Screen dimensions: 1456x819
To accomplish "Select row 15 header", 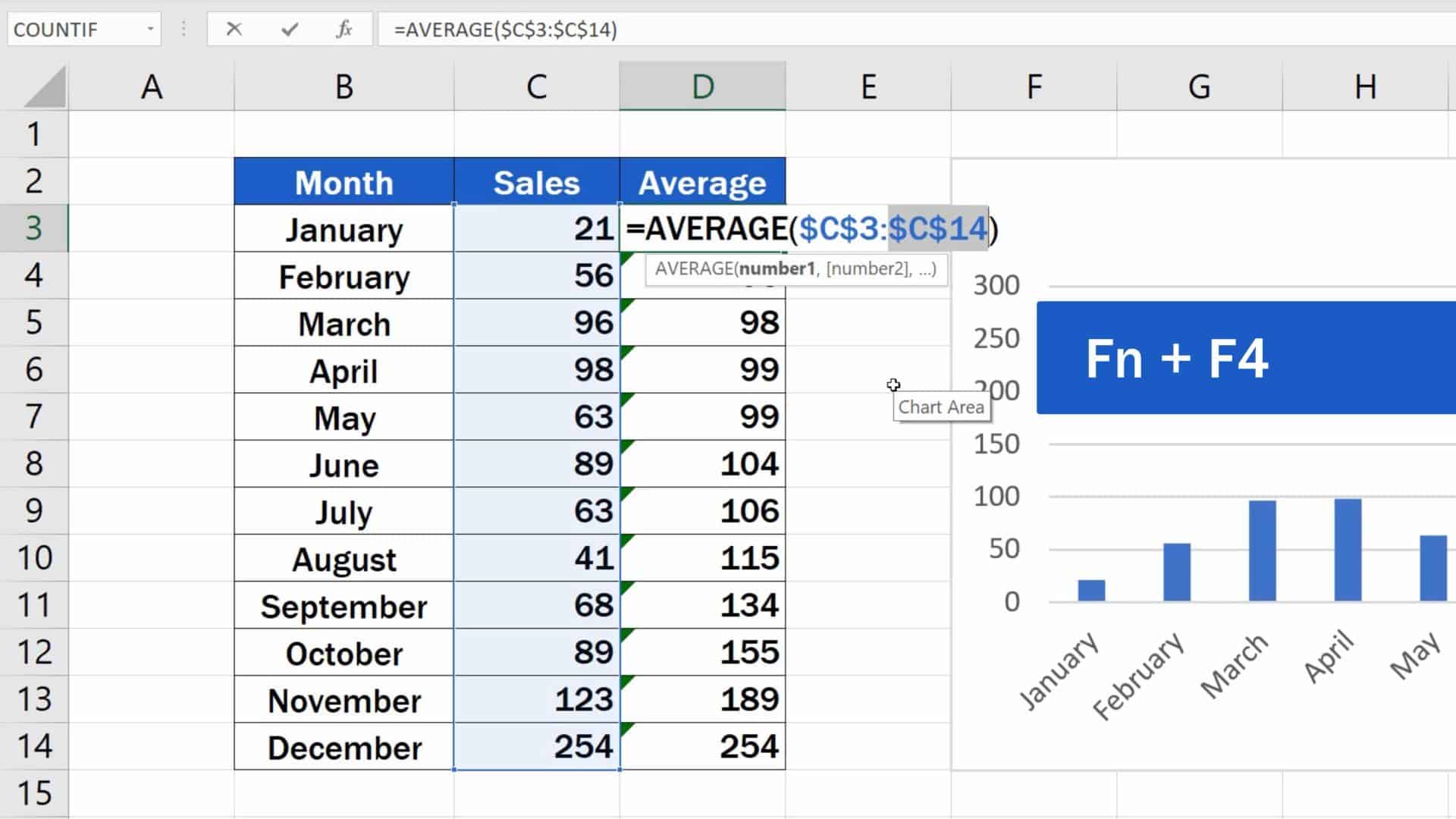I will pyautogui.click(x=34, y=793).
